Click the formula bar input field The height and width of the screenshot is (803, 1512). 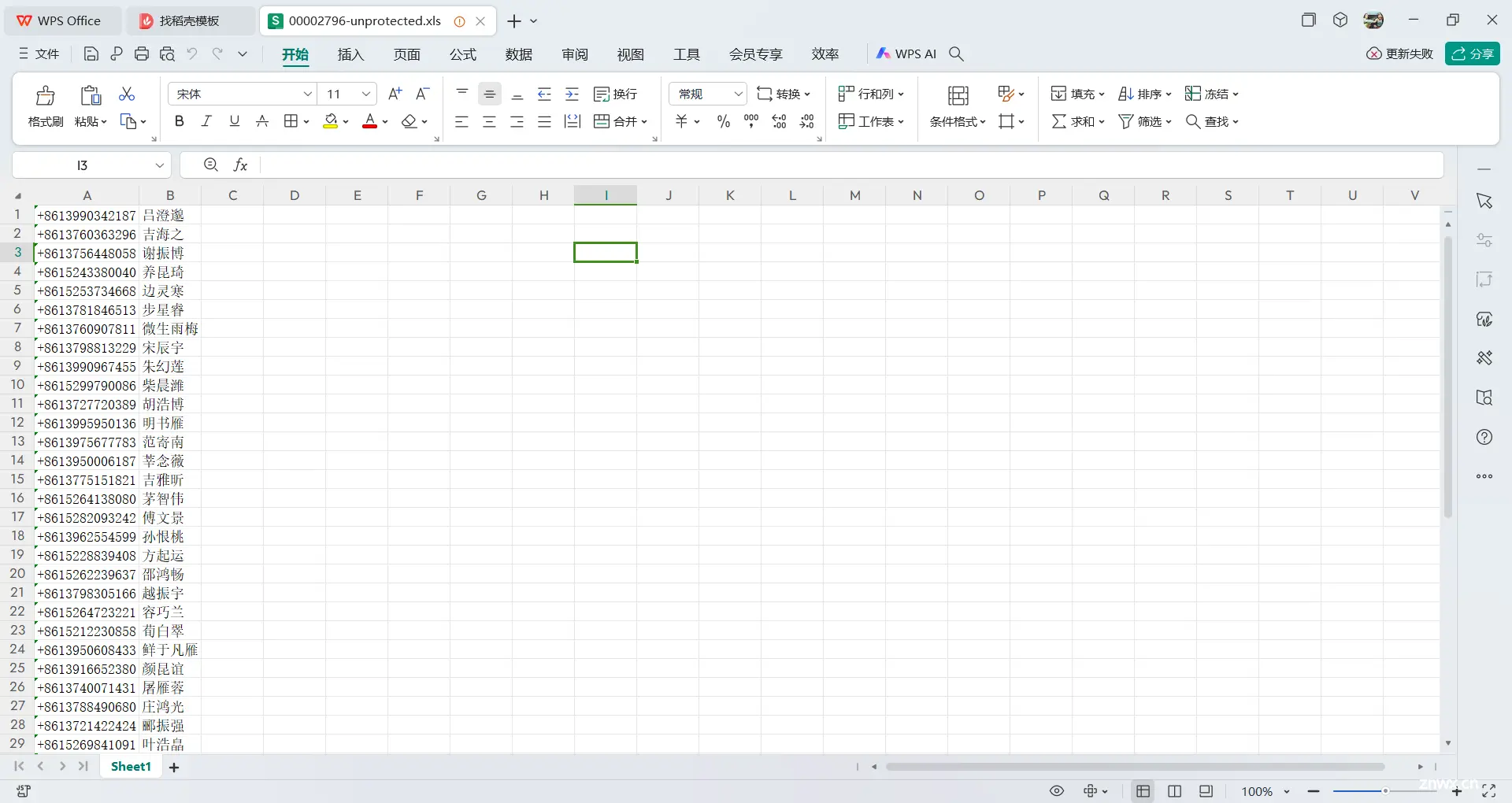[x=850, y=165]
